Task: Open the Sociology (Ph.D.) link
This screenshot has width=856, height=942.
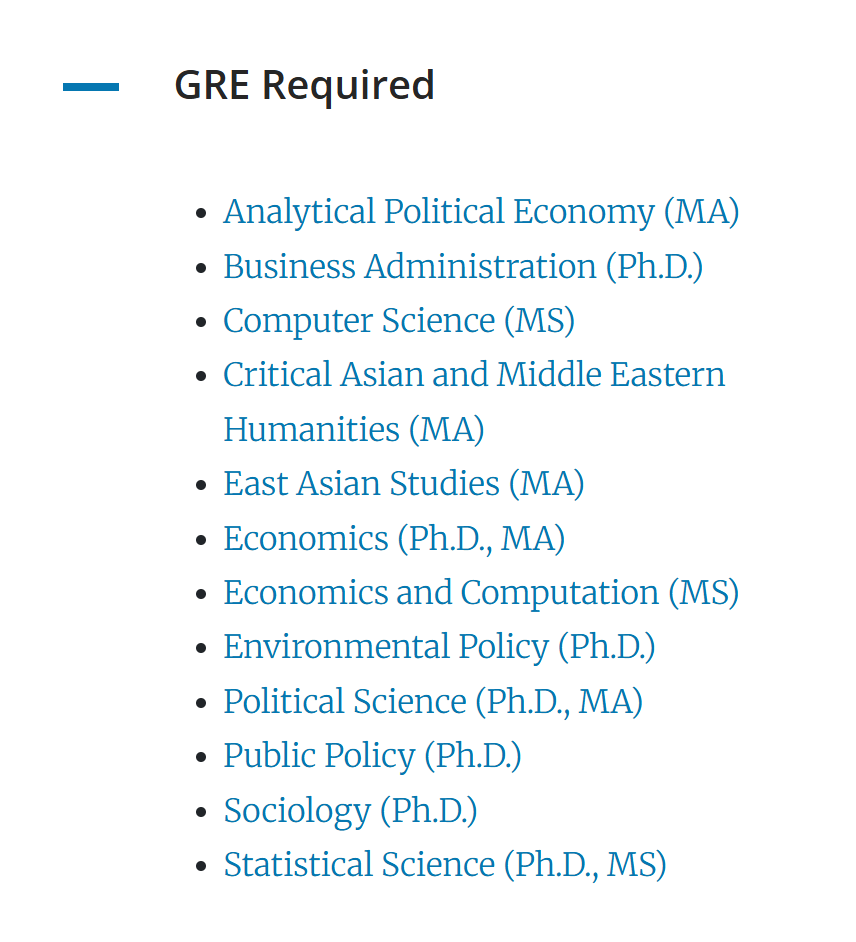Action: tap(350, 810)
